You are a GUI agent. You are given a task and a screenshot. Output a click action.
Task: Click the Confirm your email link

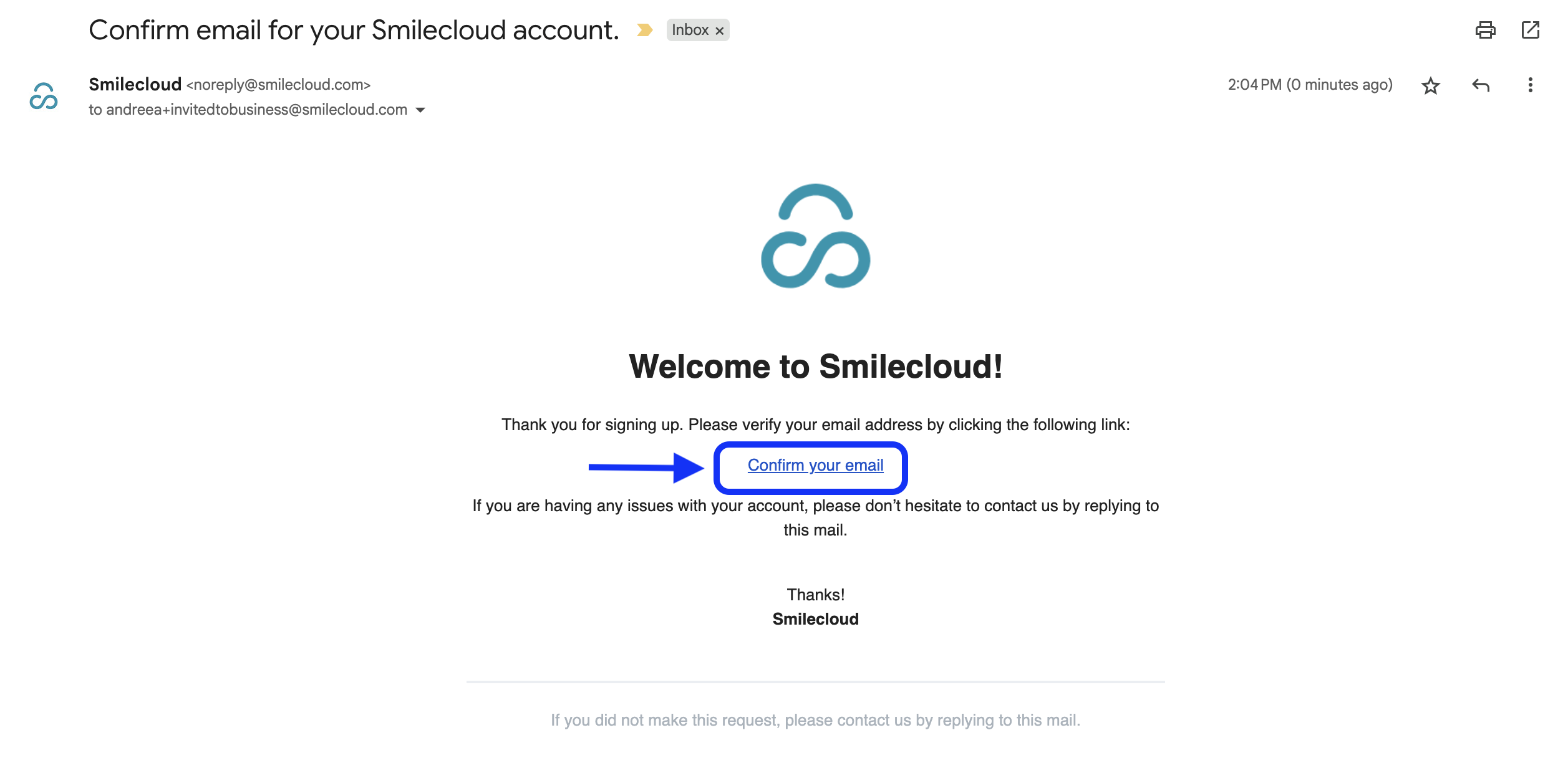[815, 466]
